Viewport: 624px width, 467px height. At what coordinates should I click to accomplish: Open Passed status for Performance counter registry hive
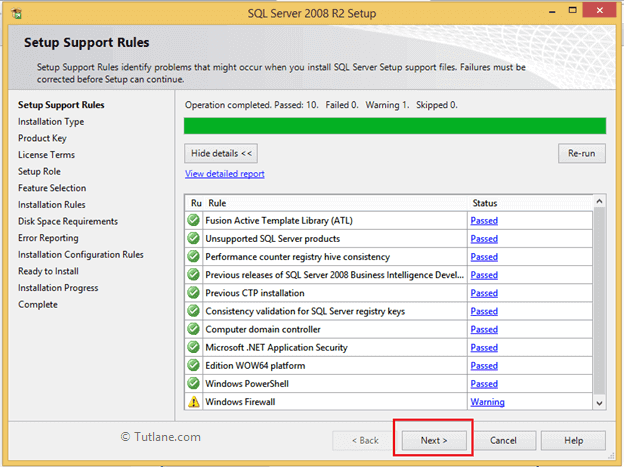pos(484,257)
